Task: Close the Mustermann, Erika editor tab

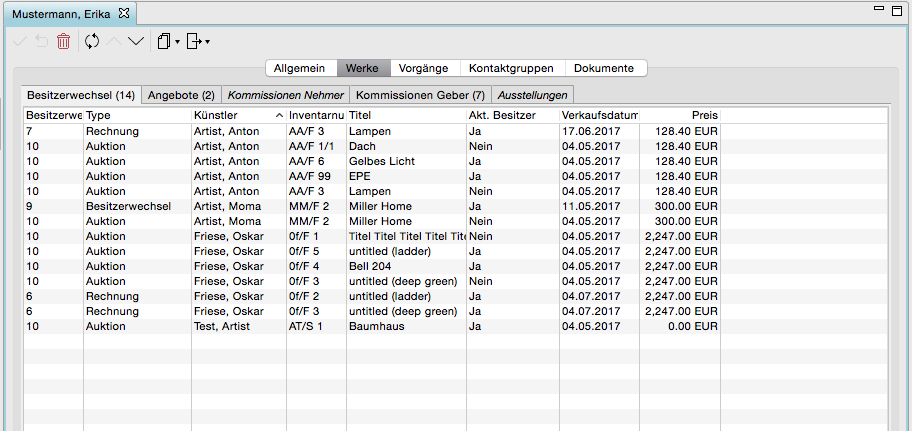Action: point(124,13)
